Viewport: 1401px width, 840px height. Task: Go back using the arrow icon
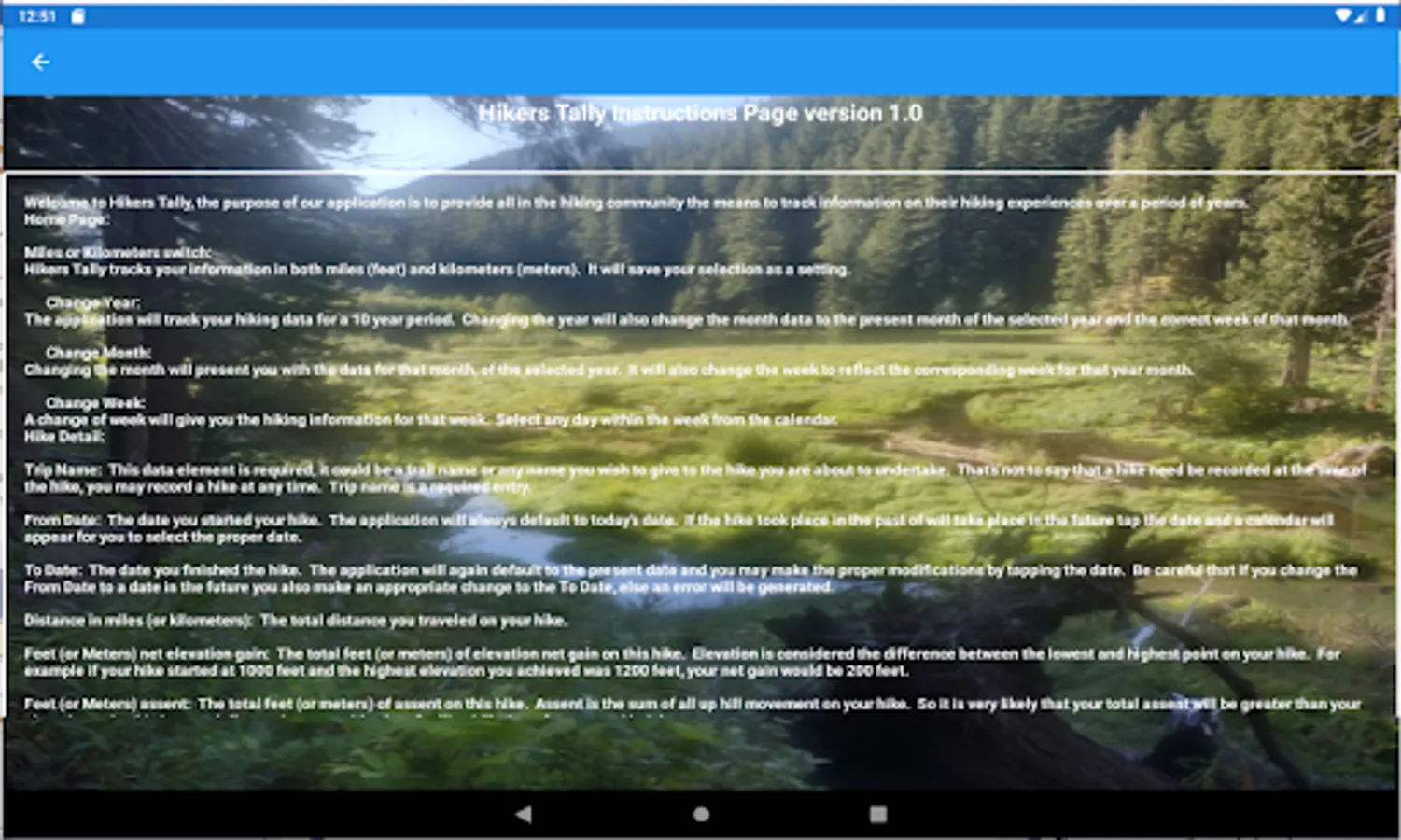tap(40, 63)
